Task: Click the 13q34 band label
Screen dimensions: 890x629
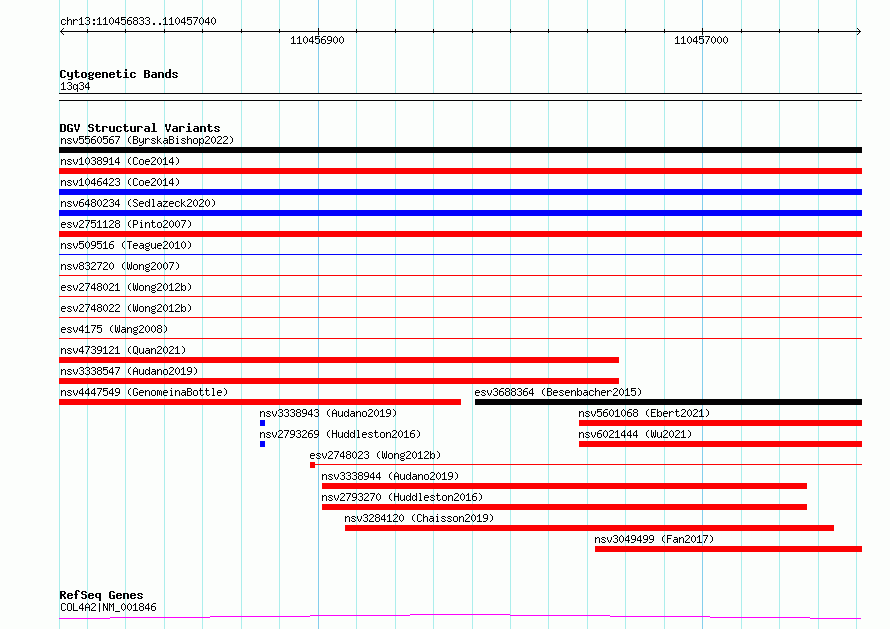Action: pos(75,86)
